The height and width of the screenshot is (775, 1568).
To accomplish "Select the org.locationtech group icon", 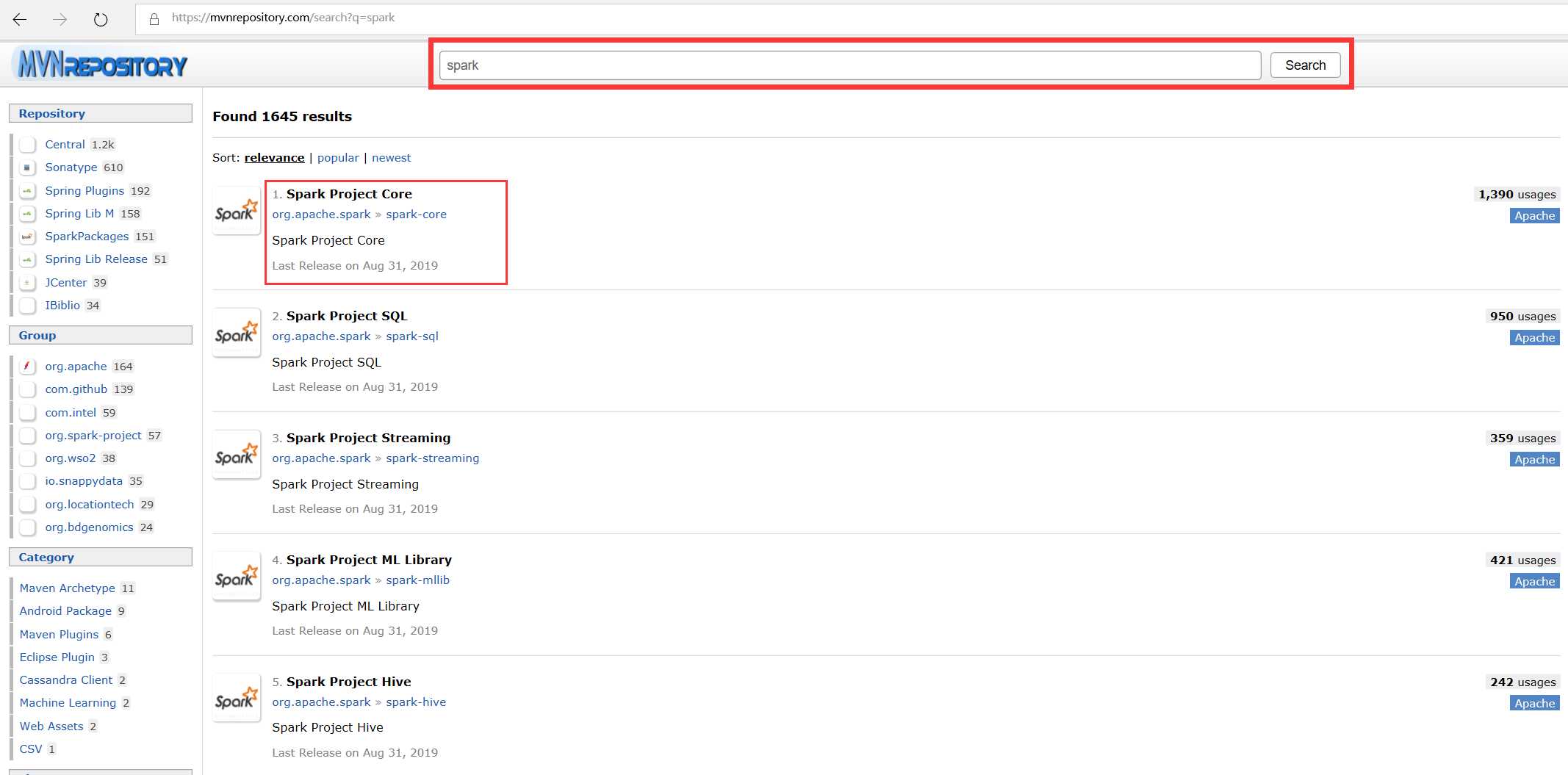I will 27,505.
